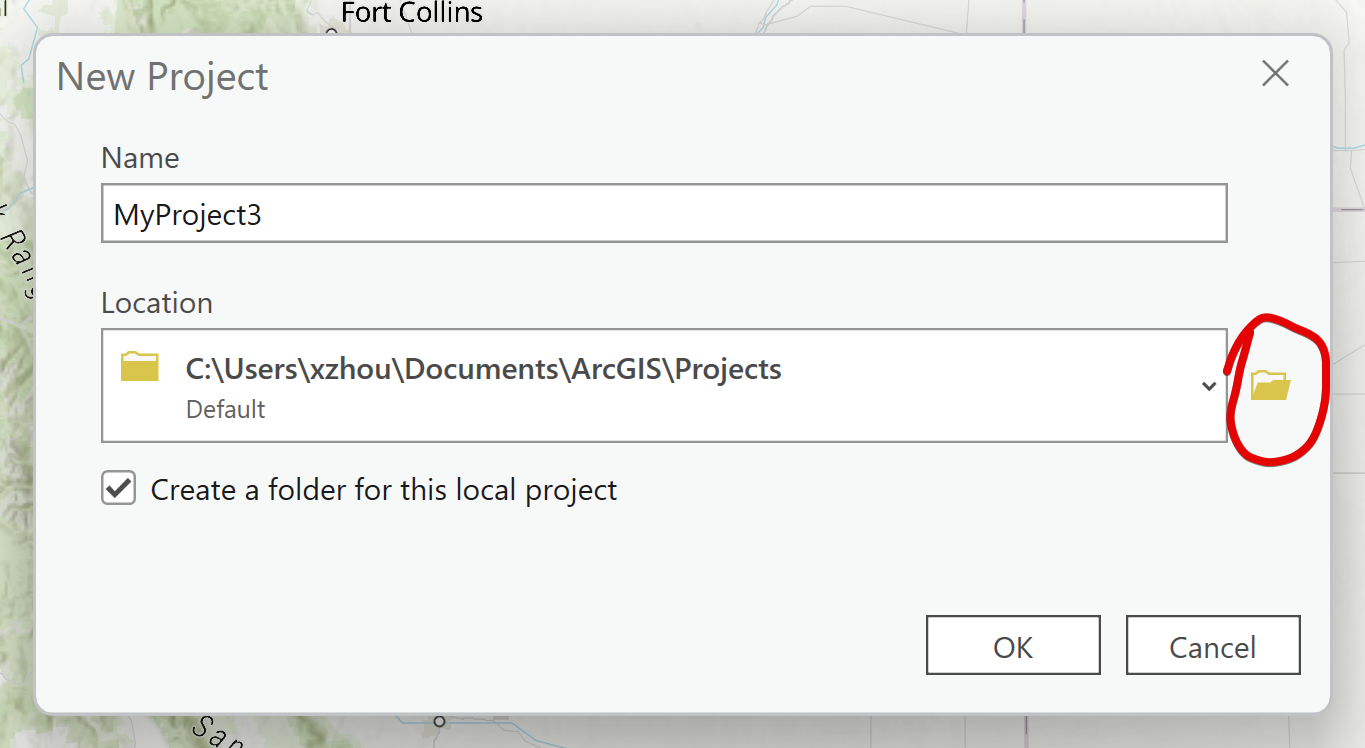Click the Location field label
Image resolution: width=1365 pixels, height=748 pixels.
pos(157,303)
